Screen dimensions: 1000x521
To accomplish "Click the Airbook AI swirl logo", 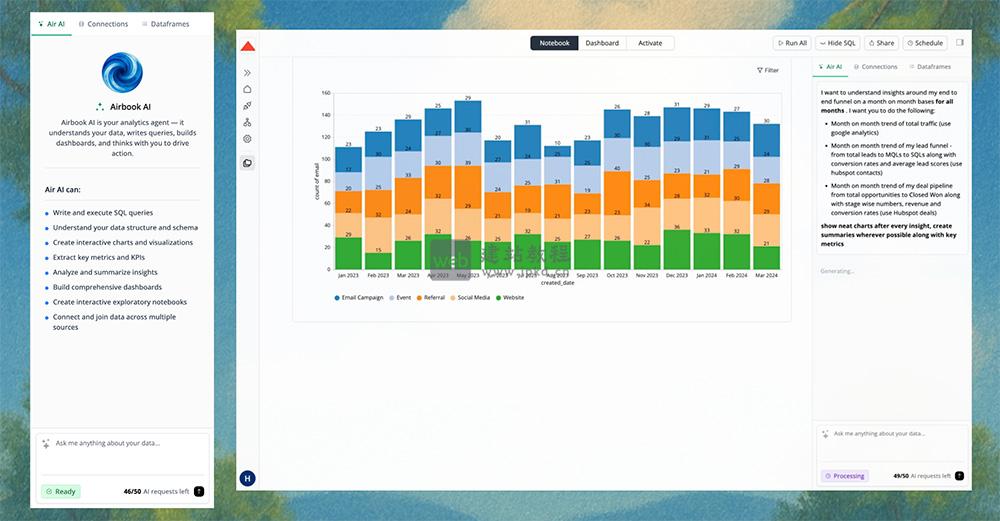I will coord(122,72).
